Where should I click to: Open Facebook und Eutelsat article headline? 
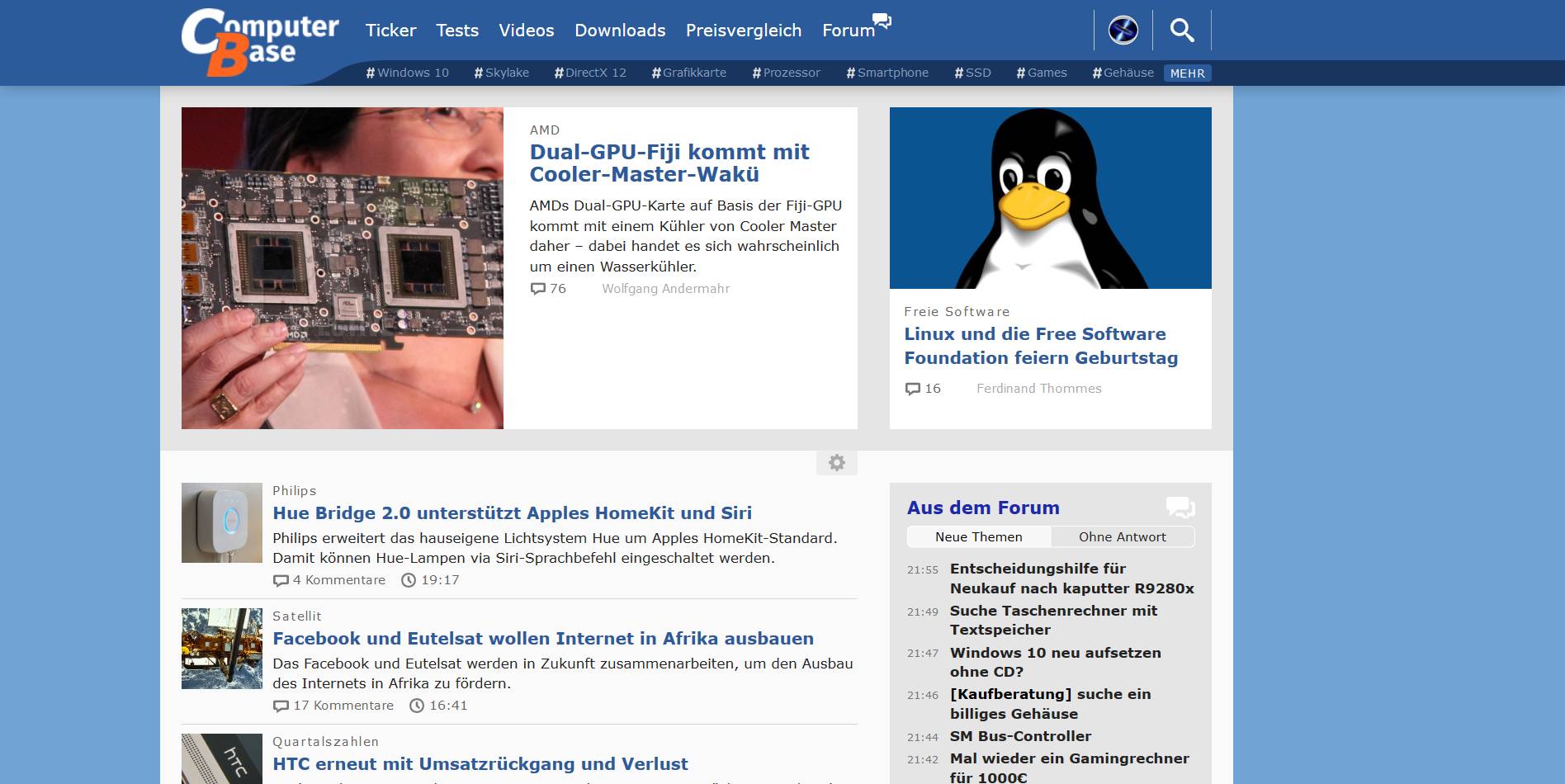coord(543,639)
